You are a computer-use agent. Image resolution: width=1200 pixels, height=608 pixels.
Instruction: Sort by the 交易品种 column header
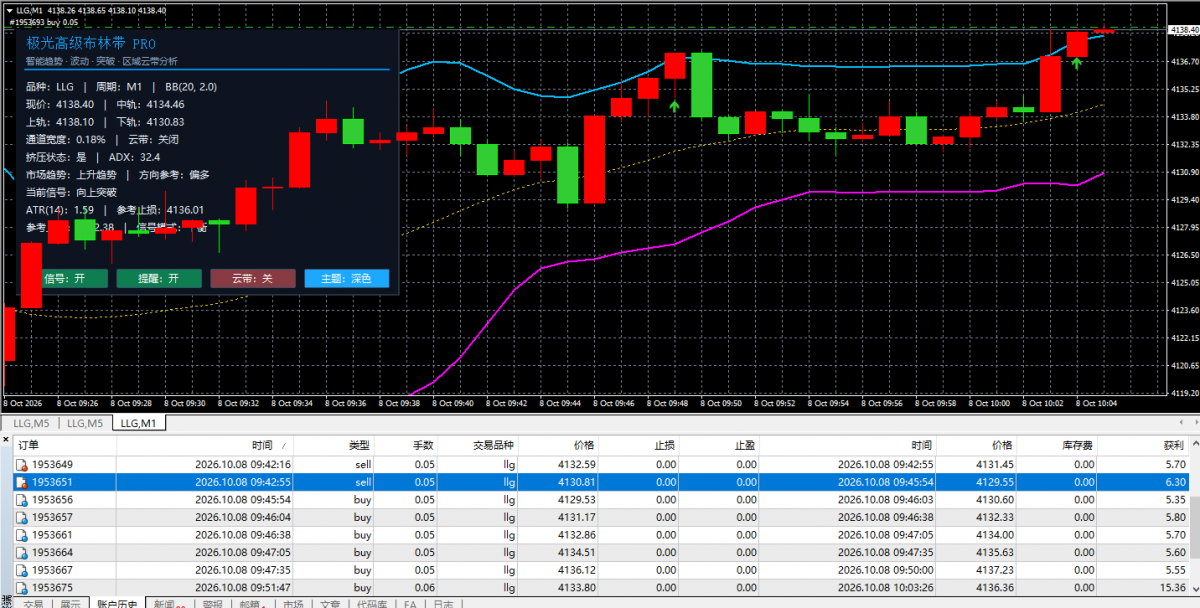coord(479,445)
